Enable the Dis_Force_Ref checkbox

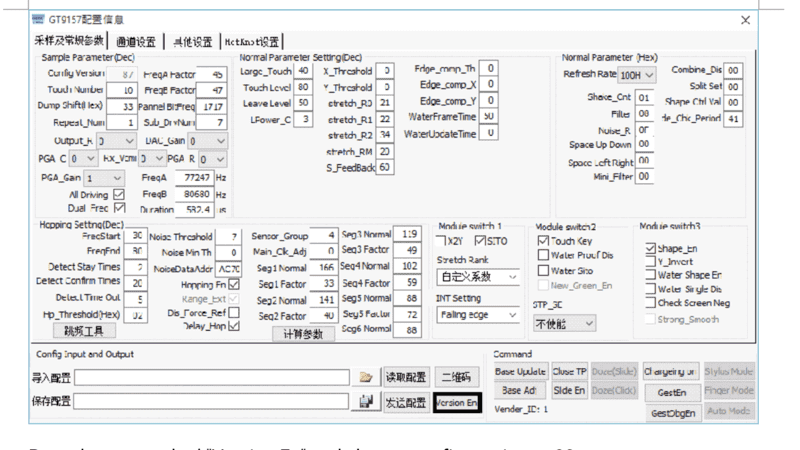(x=234, y=312)
